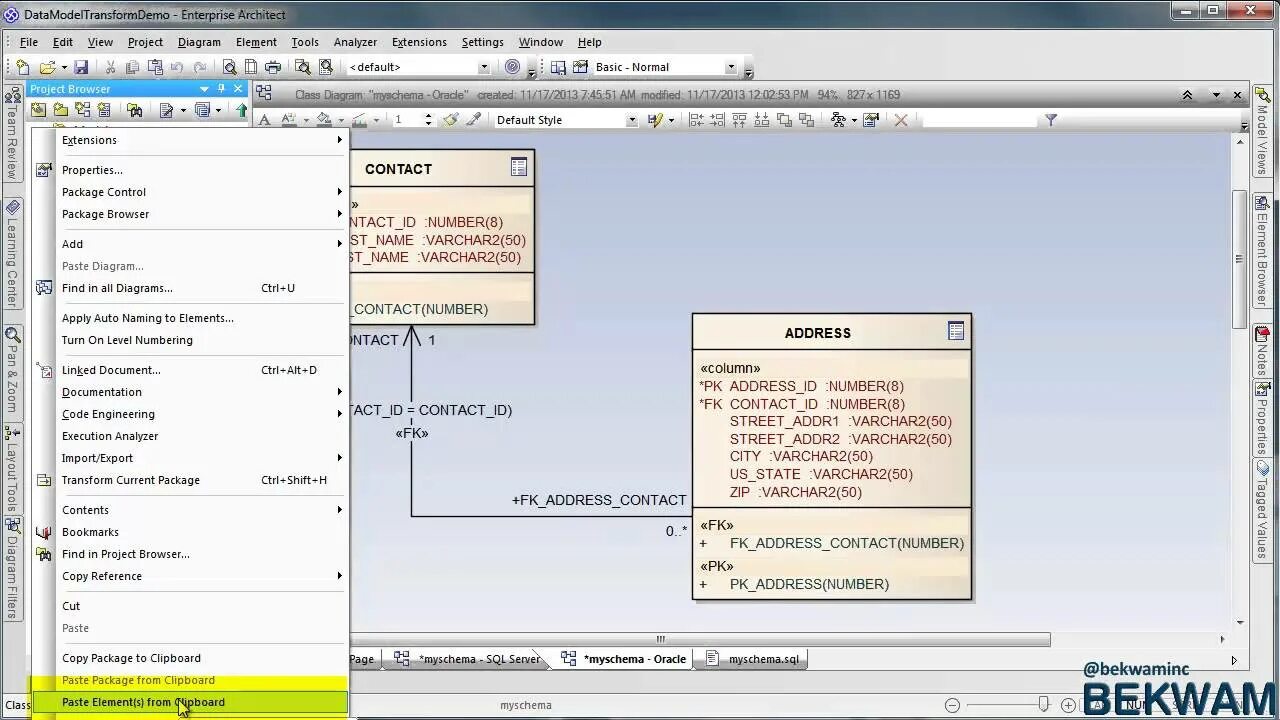Open the Element Browser side tab

pyautogui.click(x=1262, y=250)
